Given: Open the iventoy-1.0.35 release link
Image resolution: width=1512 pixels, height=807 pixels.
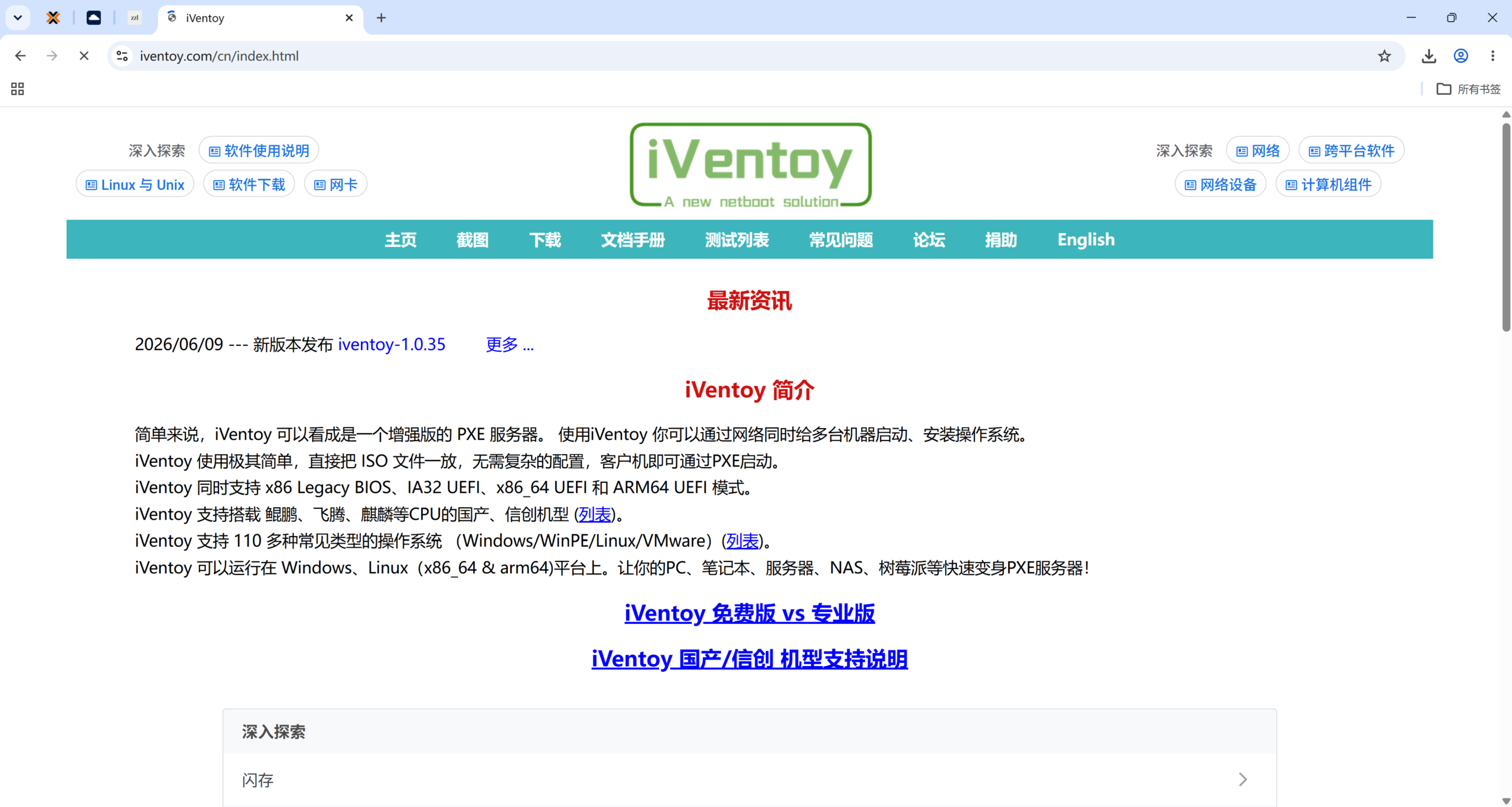Looking at the screenshot, I should coord(392,344).
